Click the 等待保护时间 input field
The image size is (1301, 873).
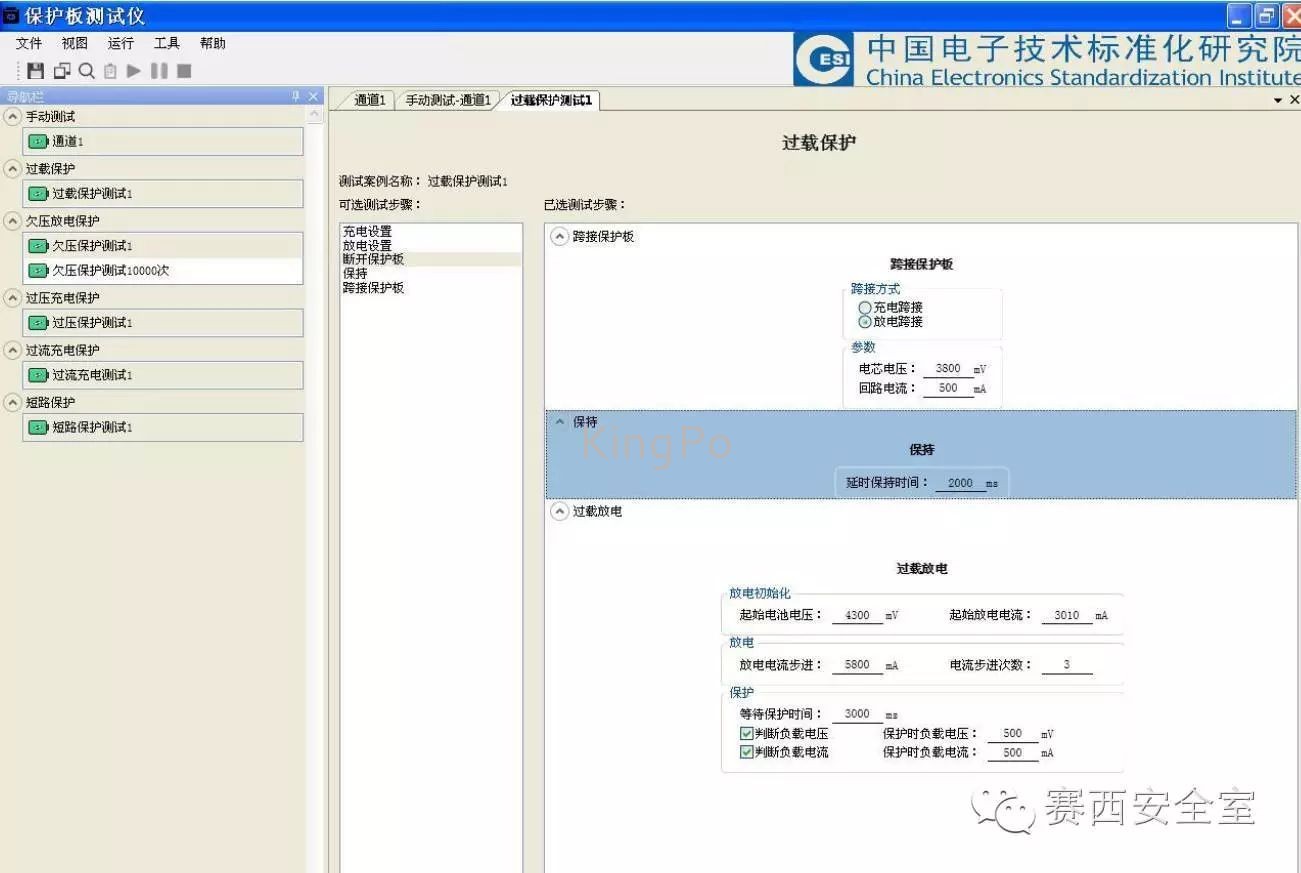(x=857, y=714)
